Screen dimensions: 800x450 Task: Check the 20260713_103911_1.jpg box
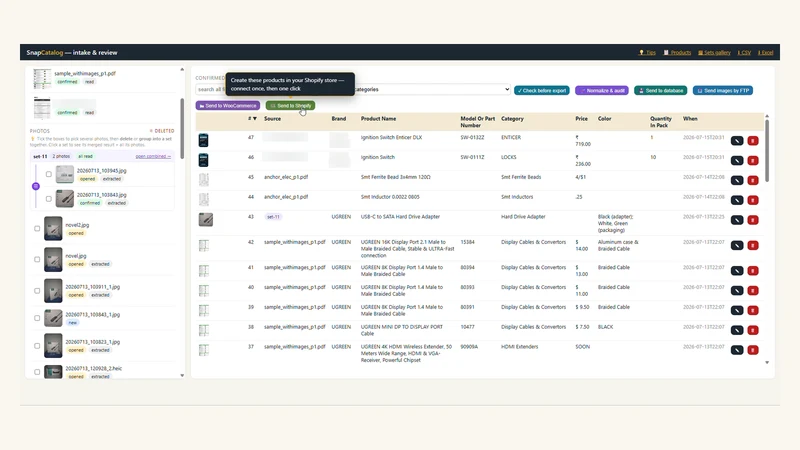click(x=37, y=291)
